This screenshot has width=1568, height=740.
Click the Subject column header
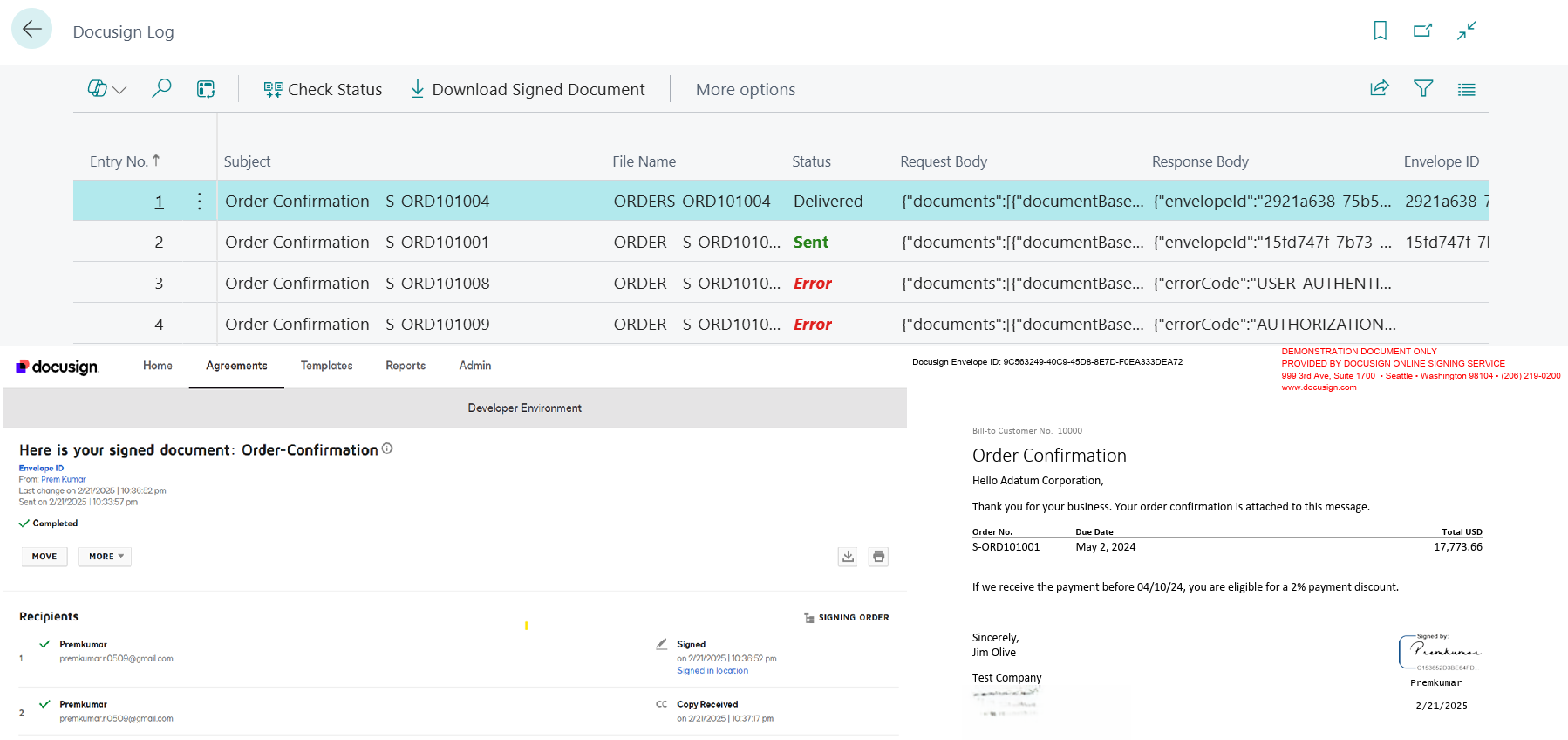coord(247,161)
